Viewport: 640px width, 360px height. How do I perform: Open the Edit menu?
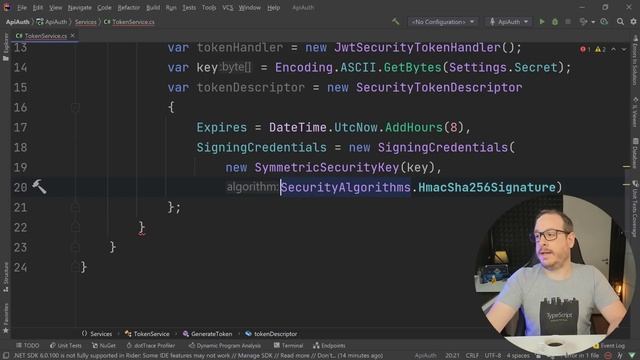click(38, 7)
